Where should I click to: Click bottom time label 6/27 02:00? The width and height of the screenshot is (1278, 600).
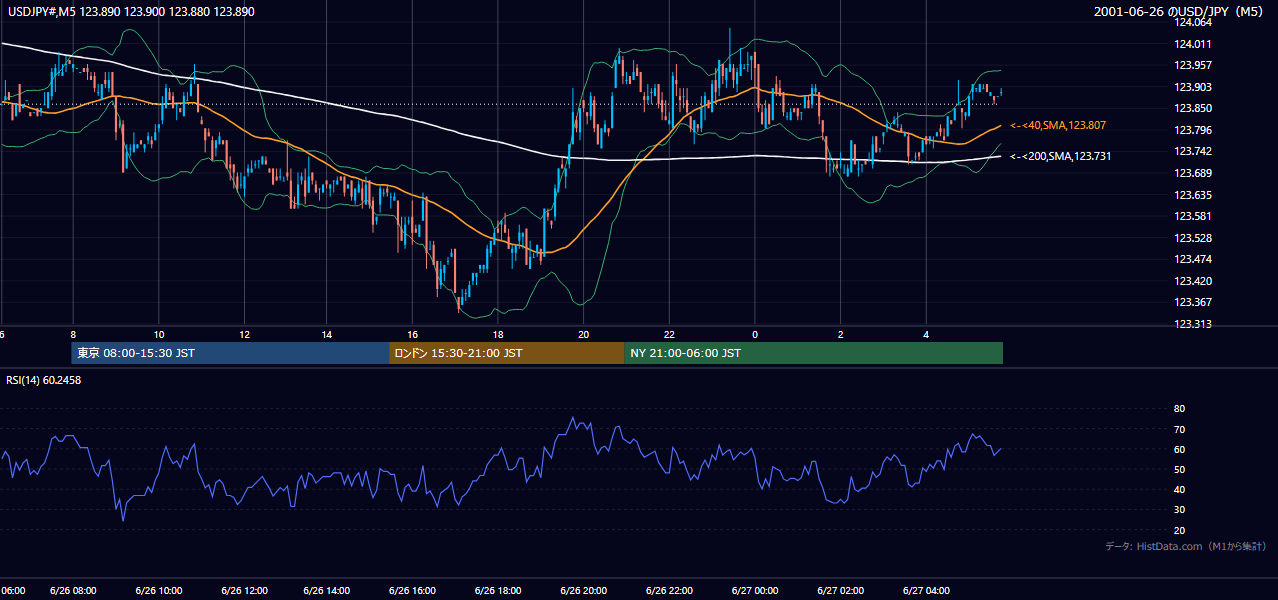pos(841,590)
